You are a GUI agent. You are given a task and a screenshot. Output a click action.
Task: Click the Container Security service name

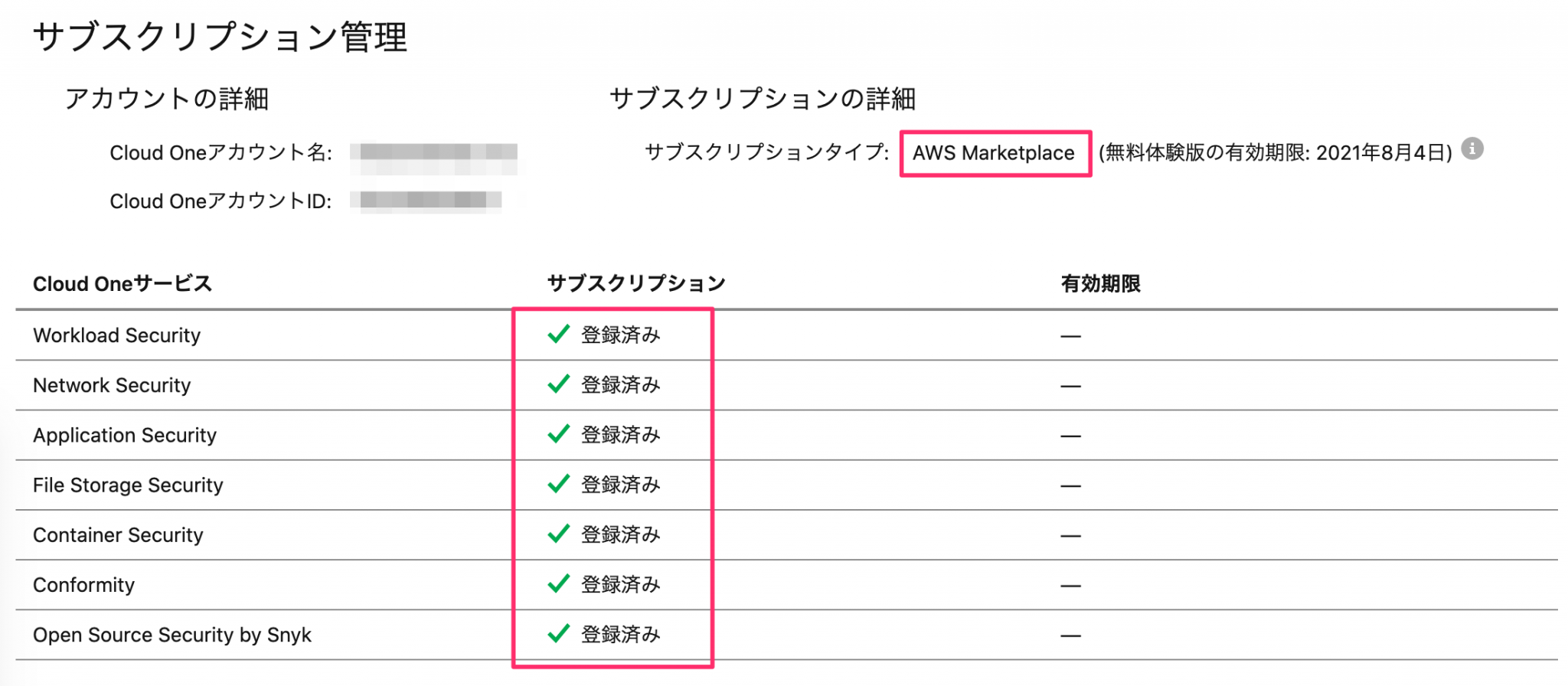click(118, 534)
